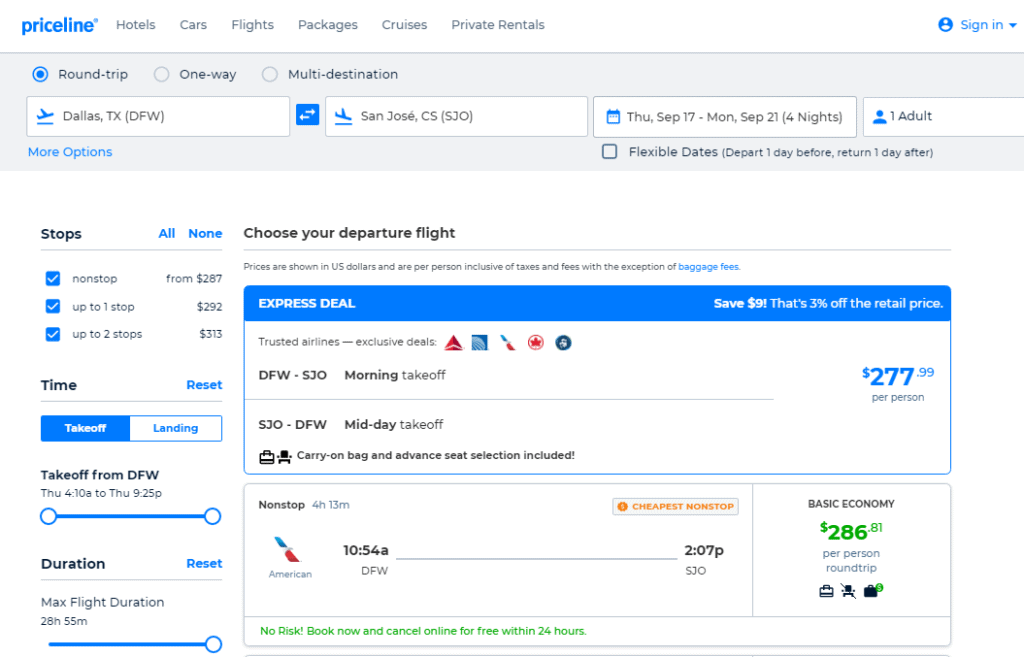Click the Priceline logo
The height and width of the screenshot is (657, 1024).
(58, 25)
